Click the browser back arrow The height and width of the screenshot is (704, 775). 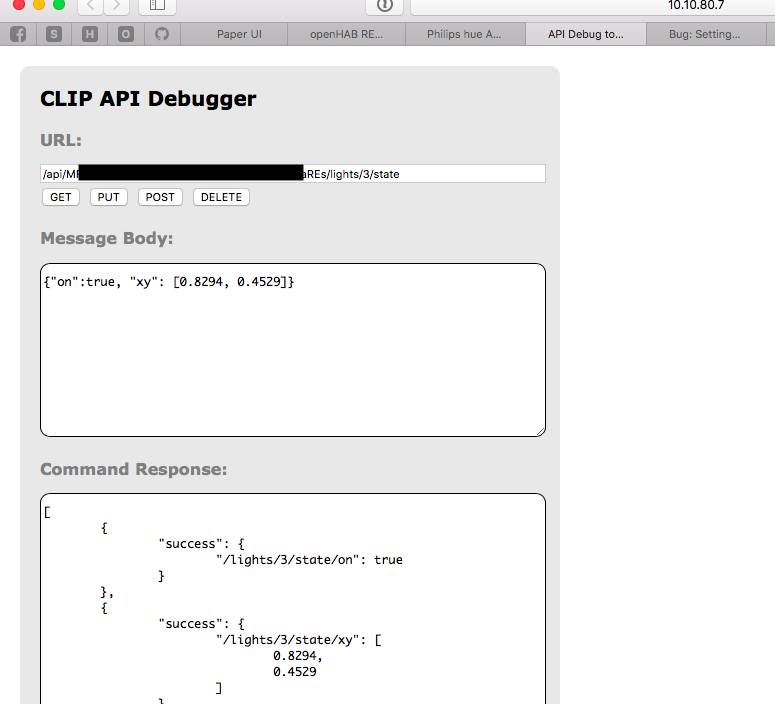point(90,5)
